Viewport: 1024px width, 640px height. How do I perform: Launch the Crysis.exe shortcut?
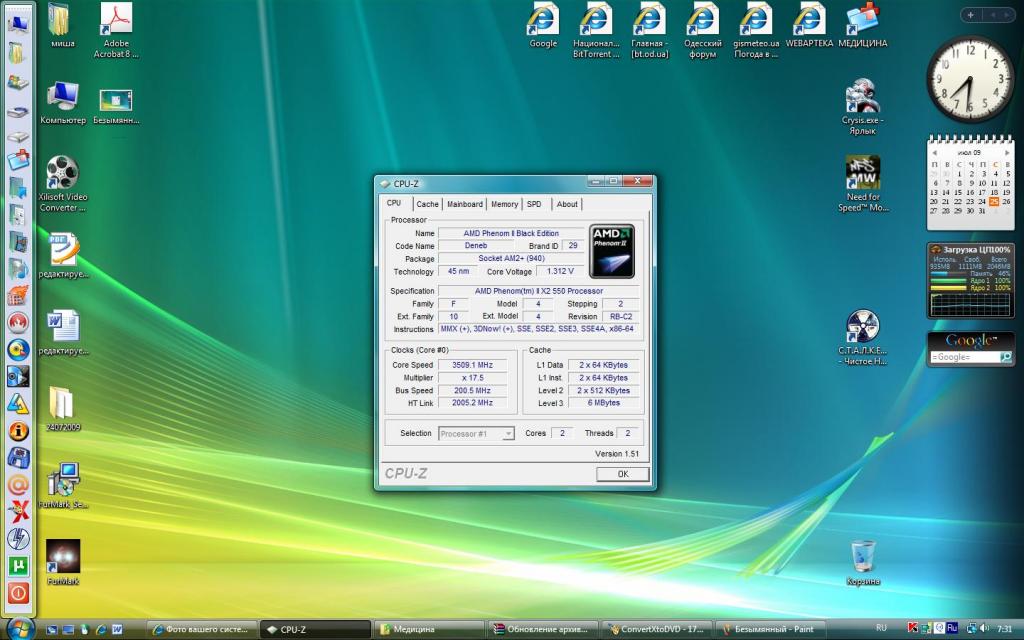click(863, 107)
